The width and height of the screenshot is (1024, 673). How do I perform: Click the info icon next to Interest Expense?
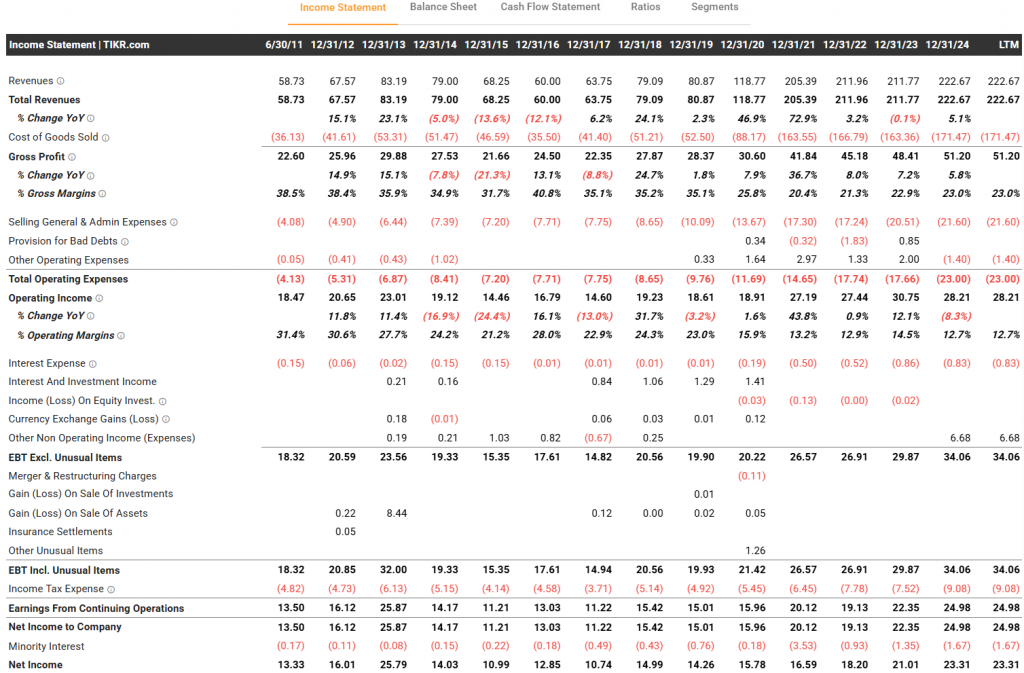[93, 364]
